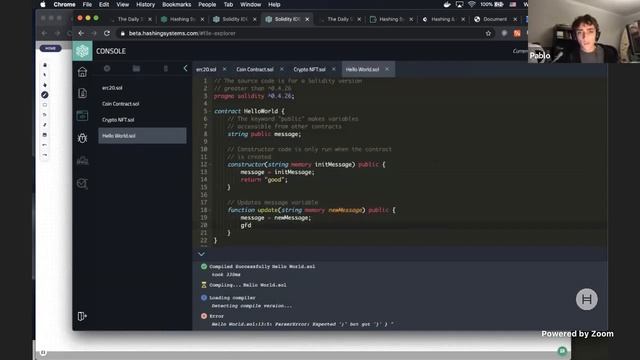Close the erc20.sol editor tab
The image size is (640, 360).
(x=224, y=69)
